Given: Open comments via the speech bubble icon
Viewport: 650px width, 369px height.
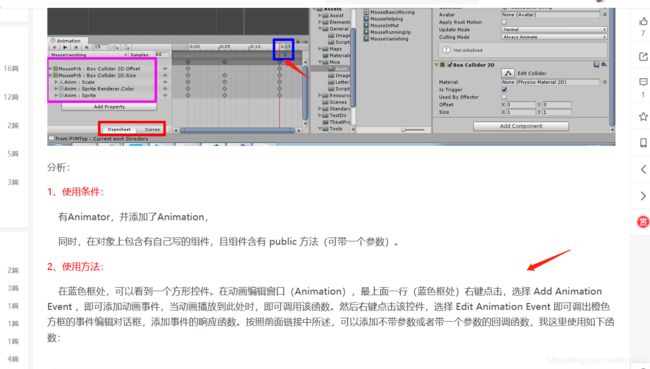Looking at the screenshot, I should 643,82.
